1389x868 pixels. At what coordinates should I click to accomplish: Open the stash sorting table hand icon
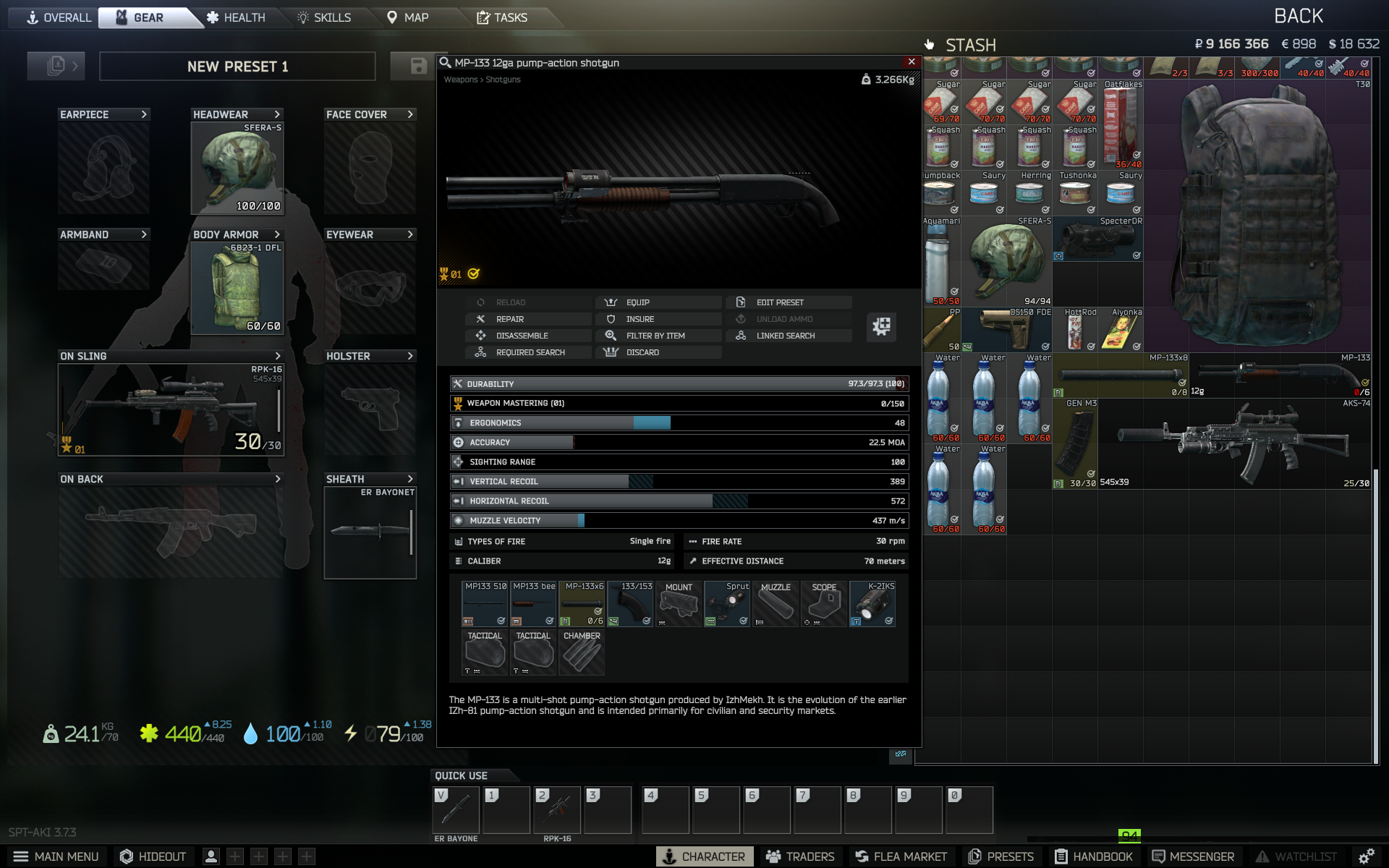tap(929, 45)
